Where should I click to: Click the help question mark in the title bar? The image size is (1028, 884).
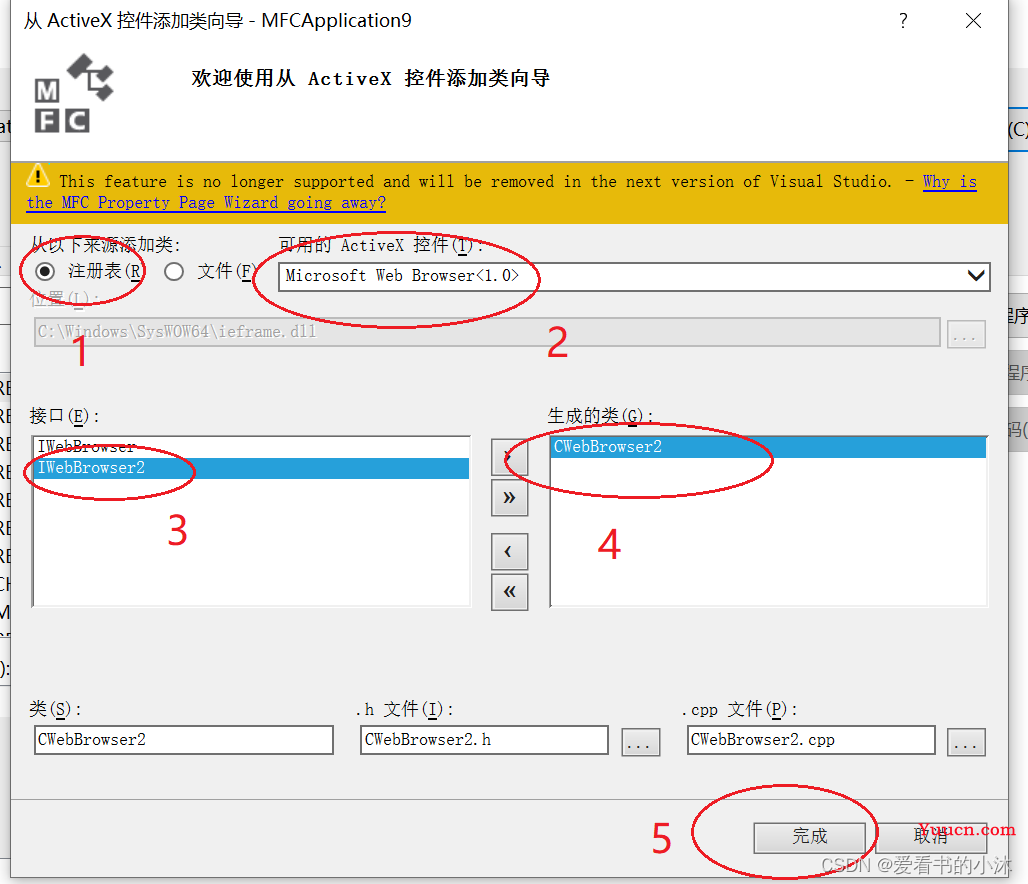[x=903, y=21]
